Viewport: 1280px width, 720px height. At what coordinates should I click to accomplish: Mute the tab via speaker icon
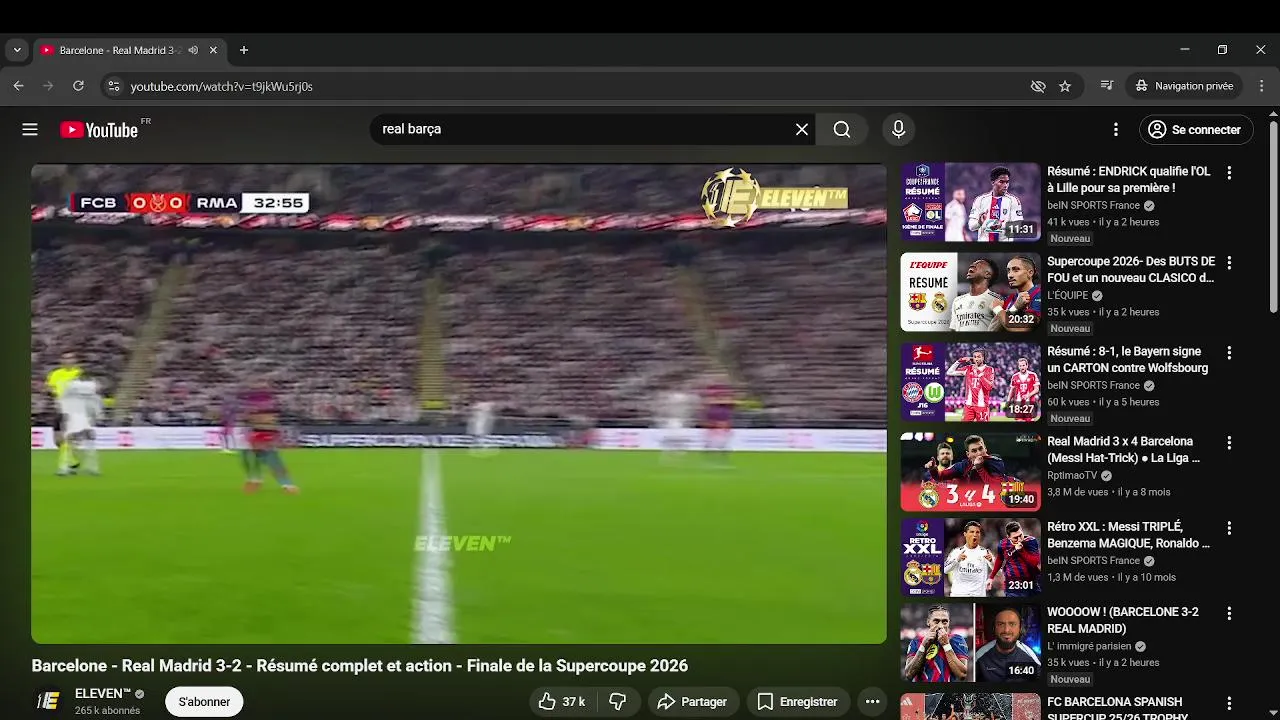click(x=193, y=50)
